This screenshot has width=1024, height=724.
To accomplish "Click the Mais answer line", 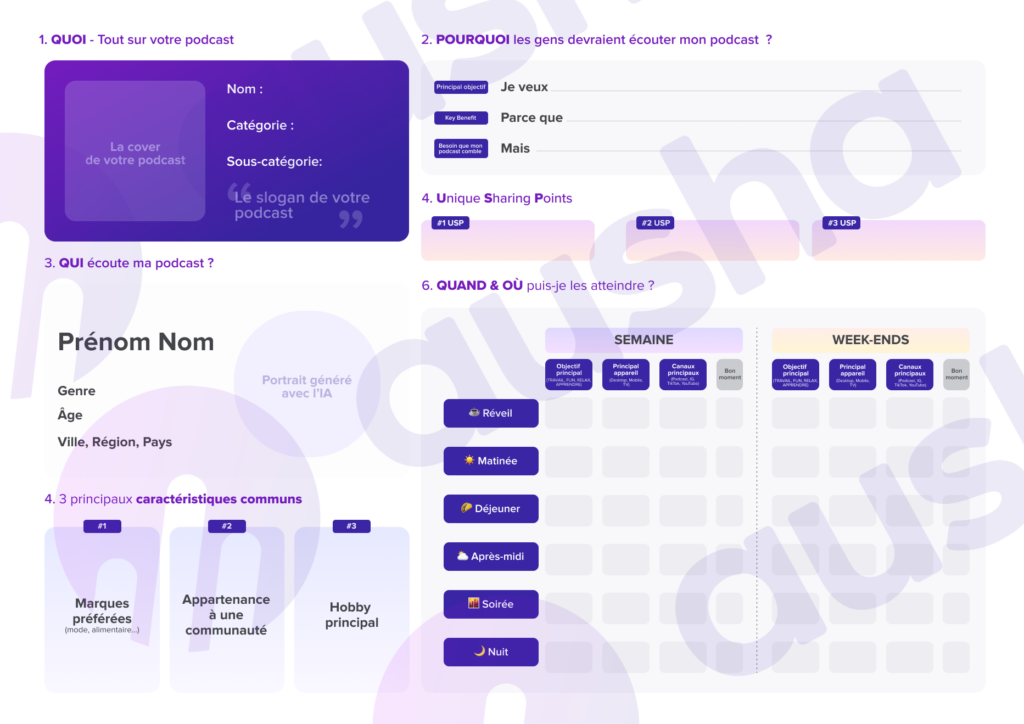I will click(x=748, y=150).
